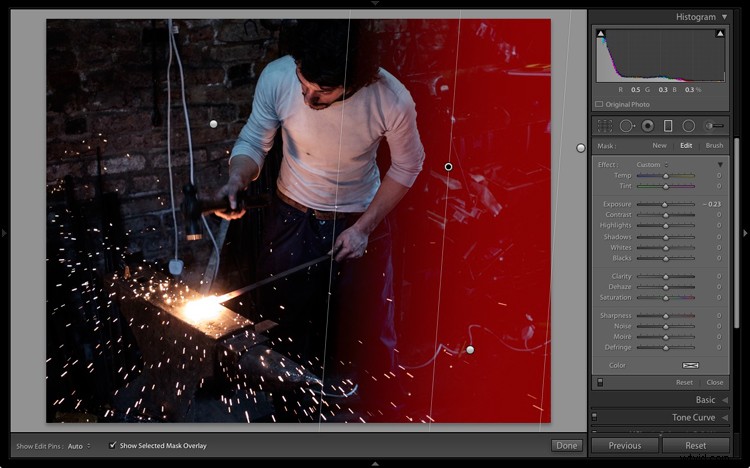The height and width of the screenshot is (468, 750).
Task: Collapse the effect sliders disclosure triangle
Action: (x=720, y=165)
